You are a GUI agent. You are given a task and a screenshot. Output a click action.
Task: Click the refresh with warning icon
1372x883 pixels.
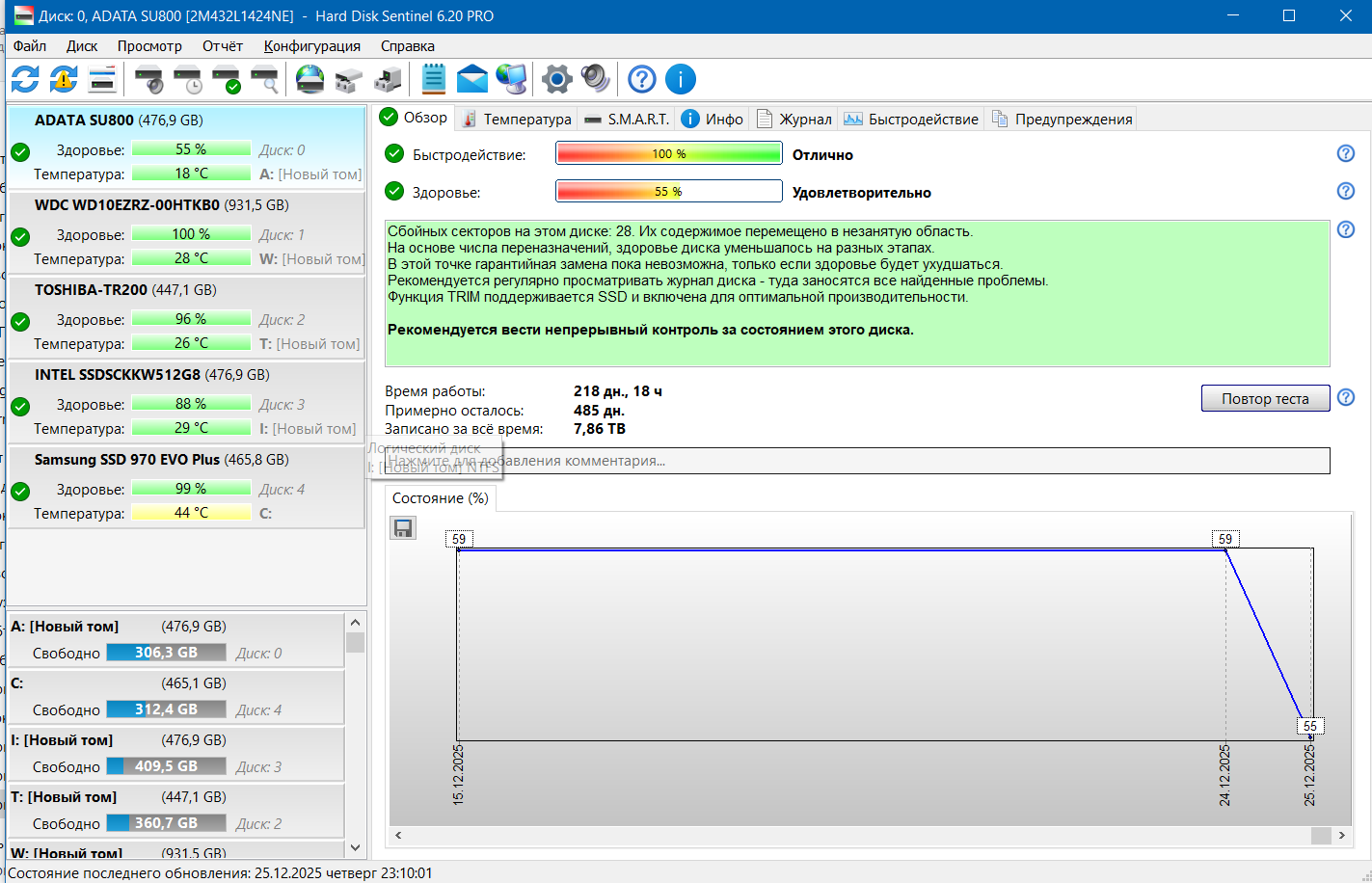point(64,79)
